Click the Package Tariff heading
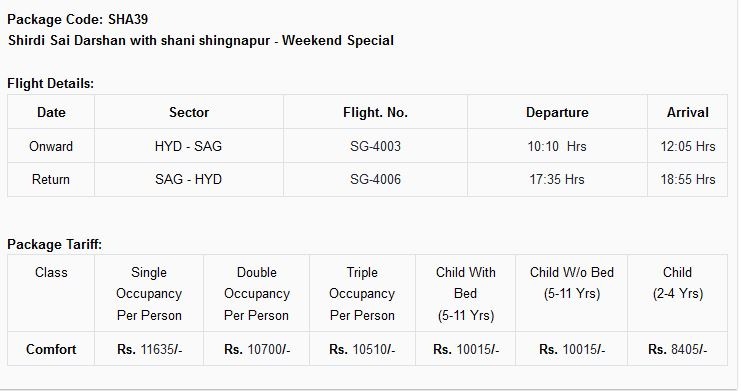 [x=54, y=244]
